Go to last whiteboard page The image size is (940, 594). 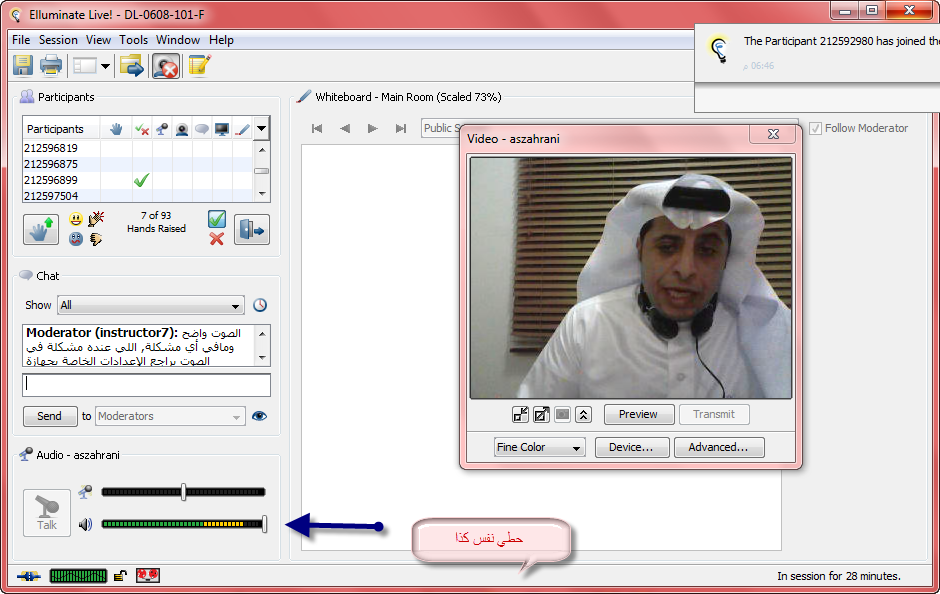point(401,128)
